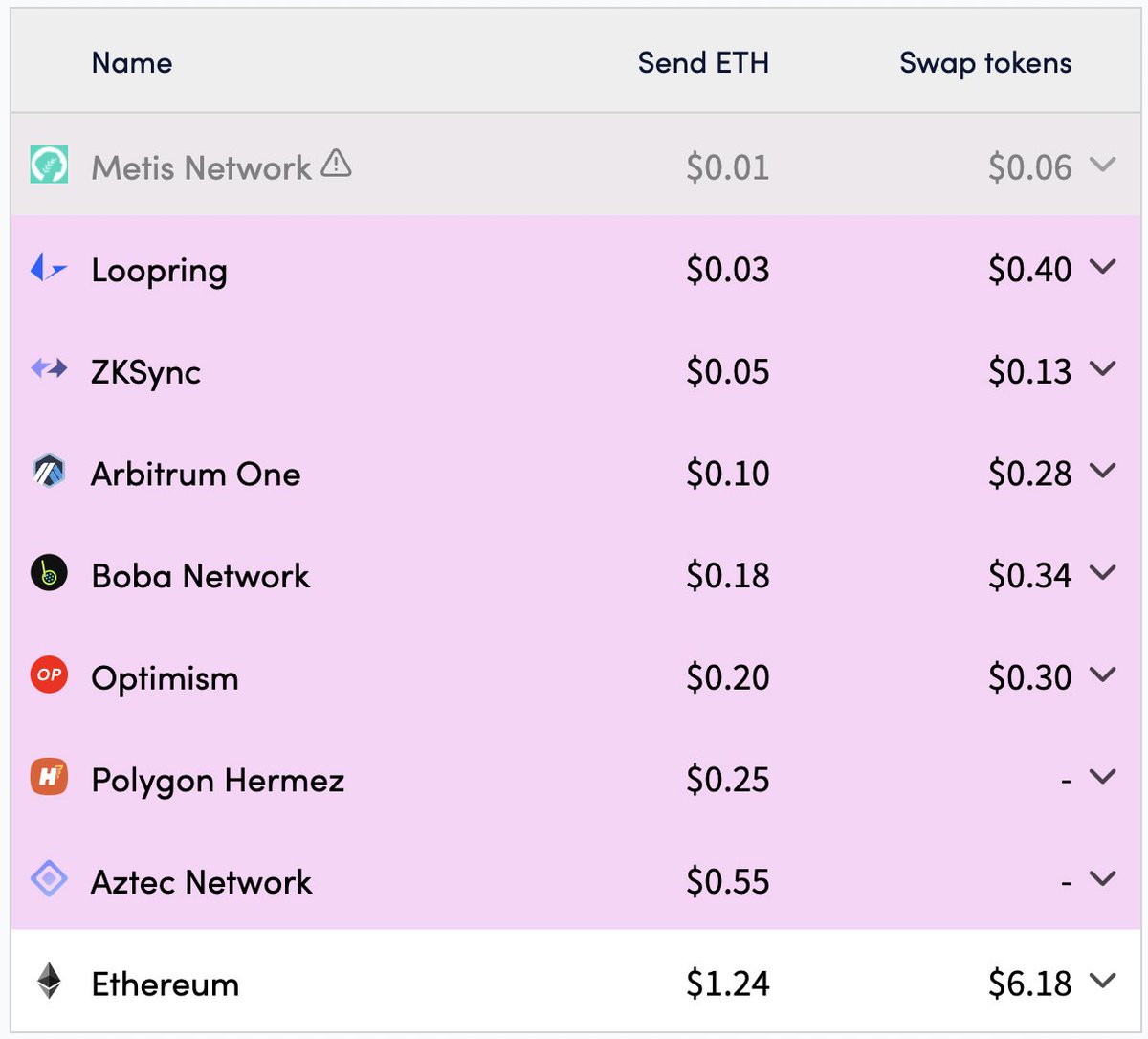Click the ZKSync arrows logo

(49, 368)
